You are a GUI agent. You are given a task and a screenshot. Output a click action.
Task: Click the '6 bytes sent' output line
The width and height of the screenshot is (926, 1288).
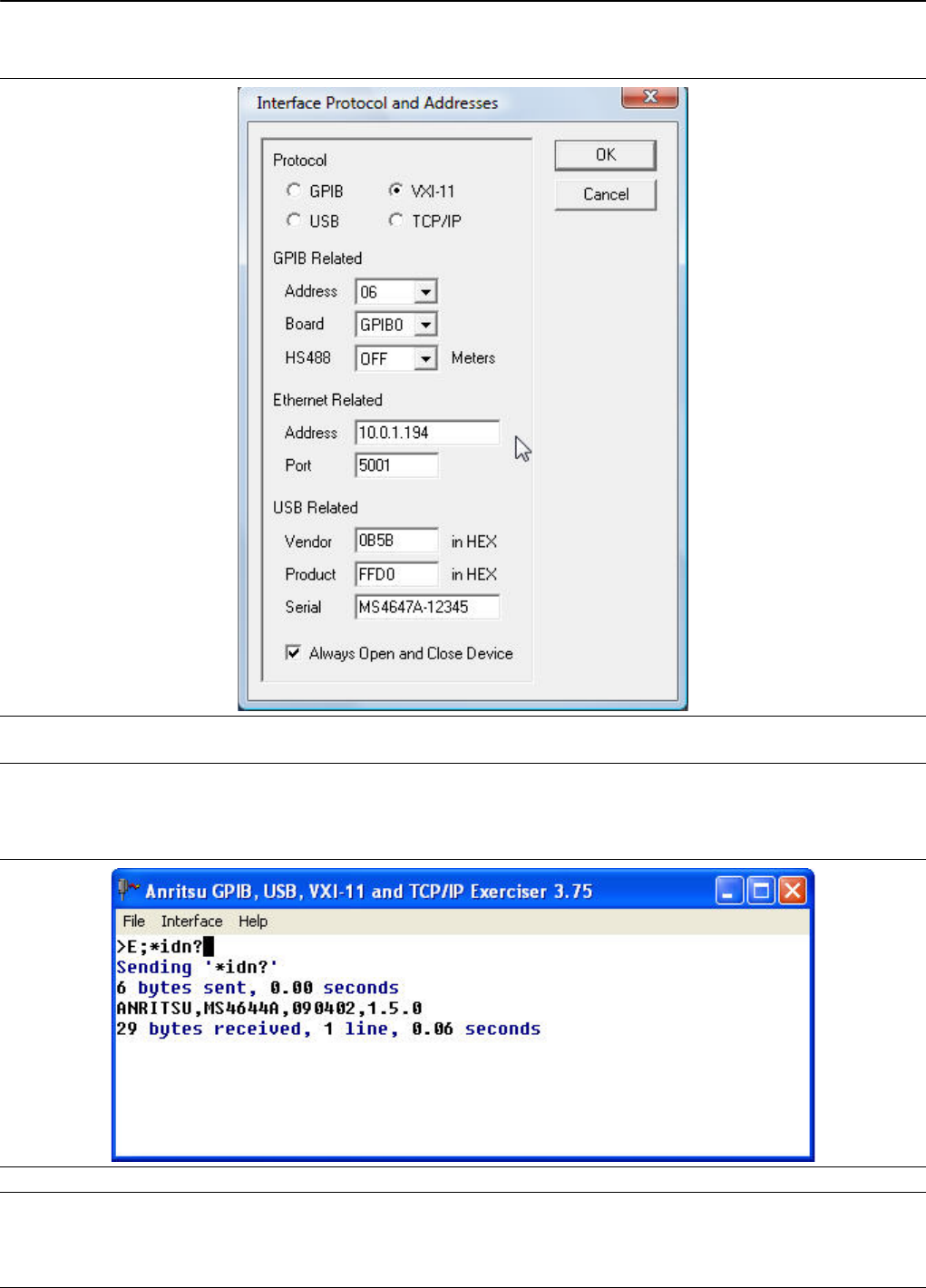coord(258,988)
